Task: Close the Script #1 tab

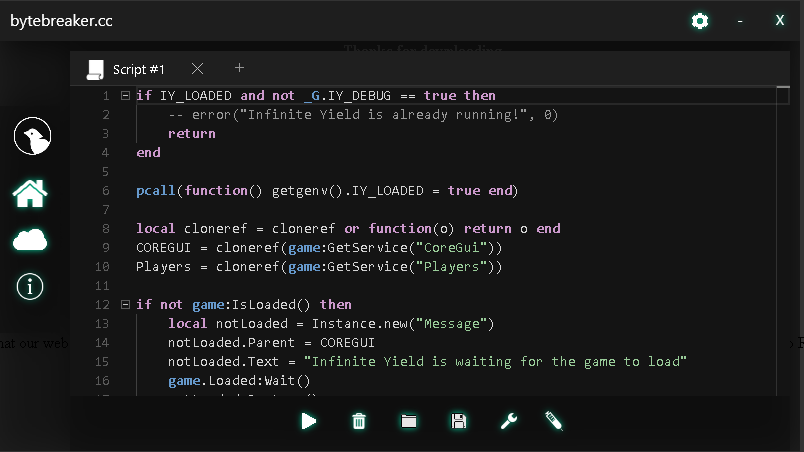Action: click(x=197, y=69)
